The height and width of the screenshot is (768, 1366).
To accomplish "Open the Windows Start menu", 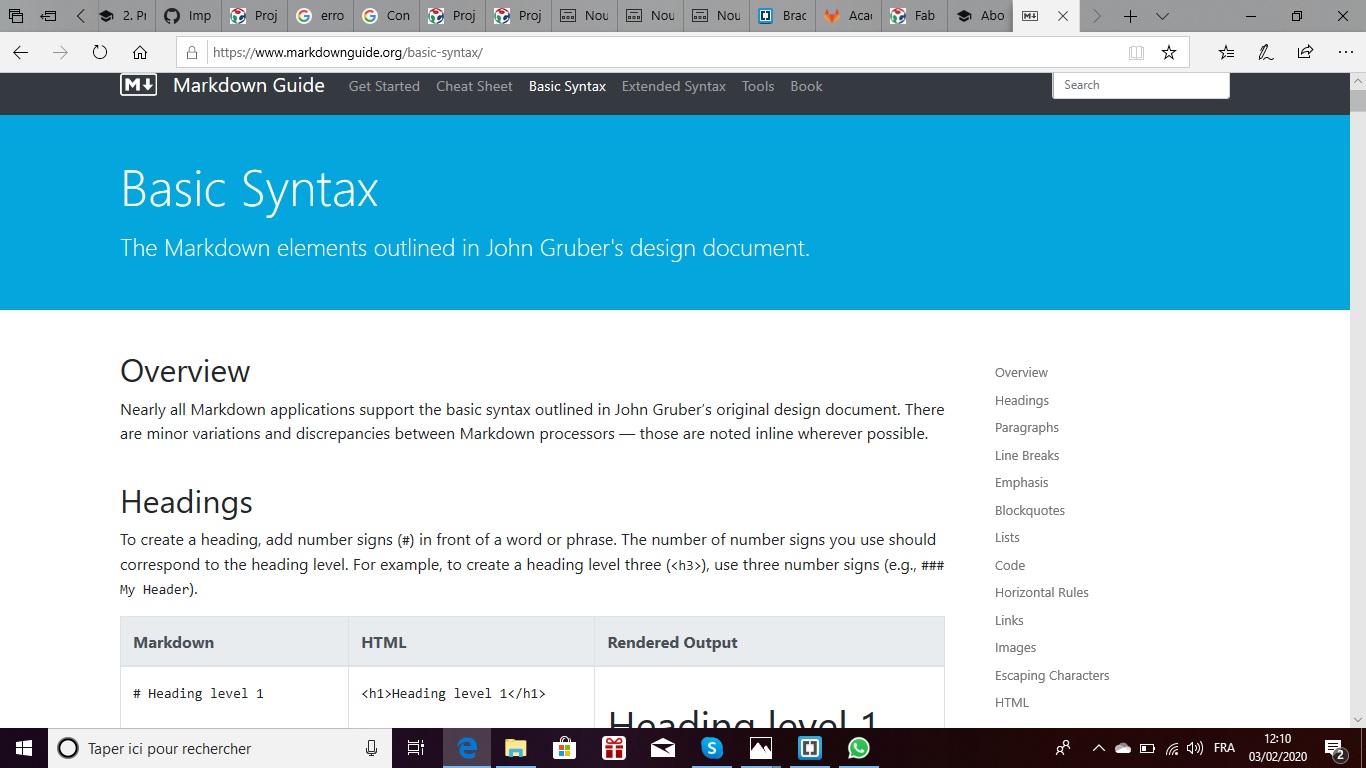I will 24,748.
